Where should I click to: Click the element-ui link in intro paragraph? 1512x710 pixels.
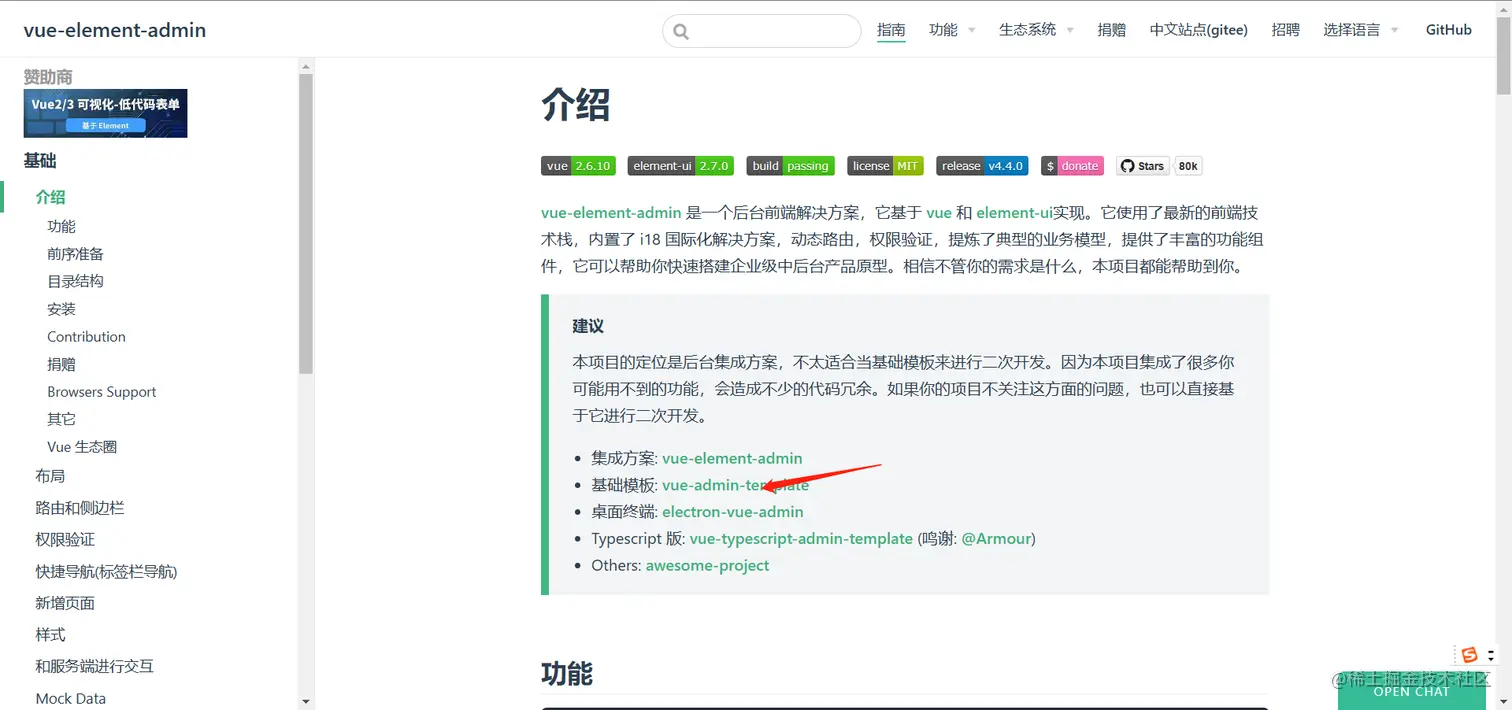pyautogui.click(x=1014, y=213)
